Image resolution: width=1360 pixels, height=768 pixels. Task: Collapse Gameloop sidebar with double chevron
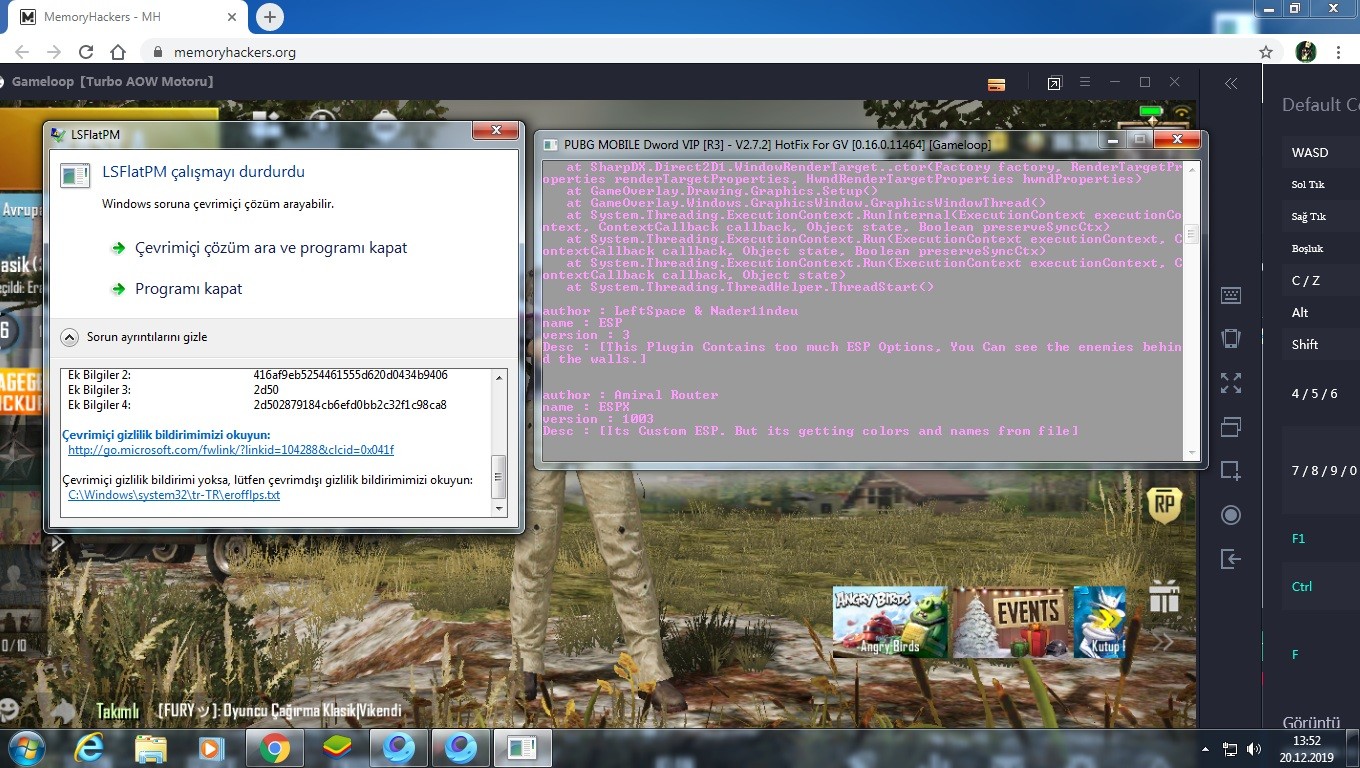point(1231,83)
